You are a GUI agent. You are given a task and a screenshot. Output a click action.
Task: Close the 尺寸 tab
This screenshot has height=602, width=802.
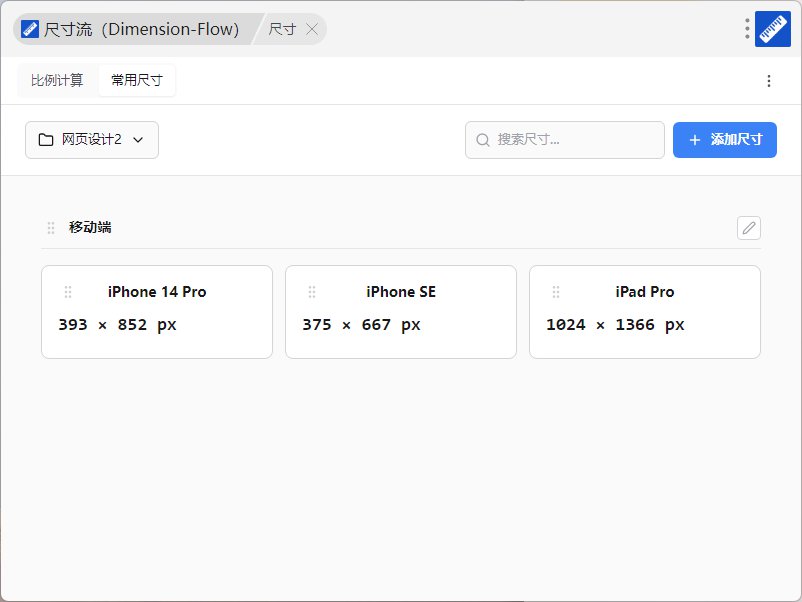pos(312,30)
